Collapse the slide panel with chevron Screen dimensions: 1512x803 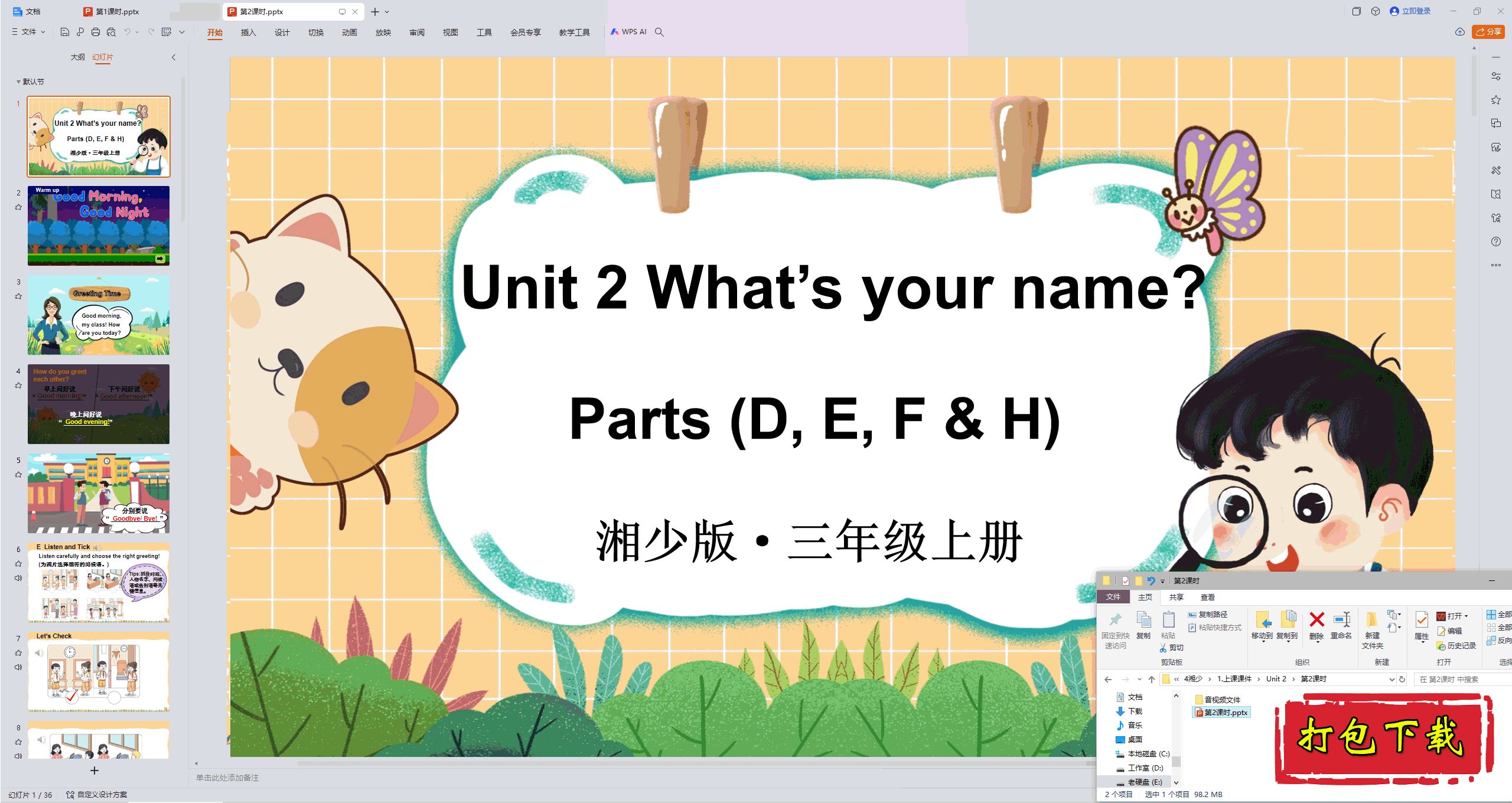pyautogui.click(x=174, y=57)
